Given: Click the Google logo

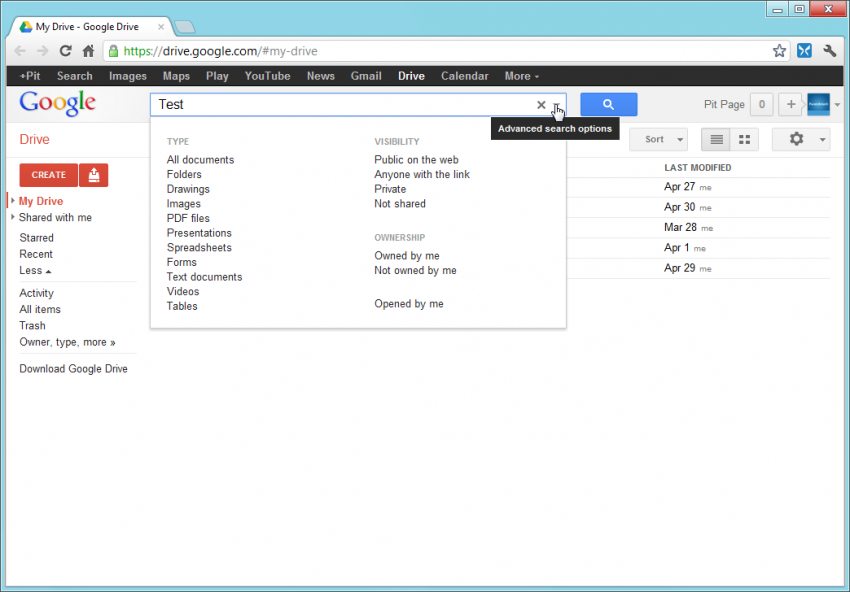Looking at the screenshot, I should click(x=57, y=104).
